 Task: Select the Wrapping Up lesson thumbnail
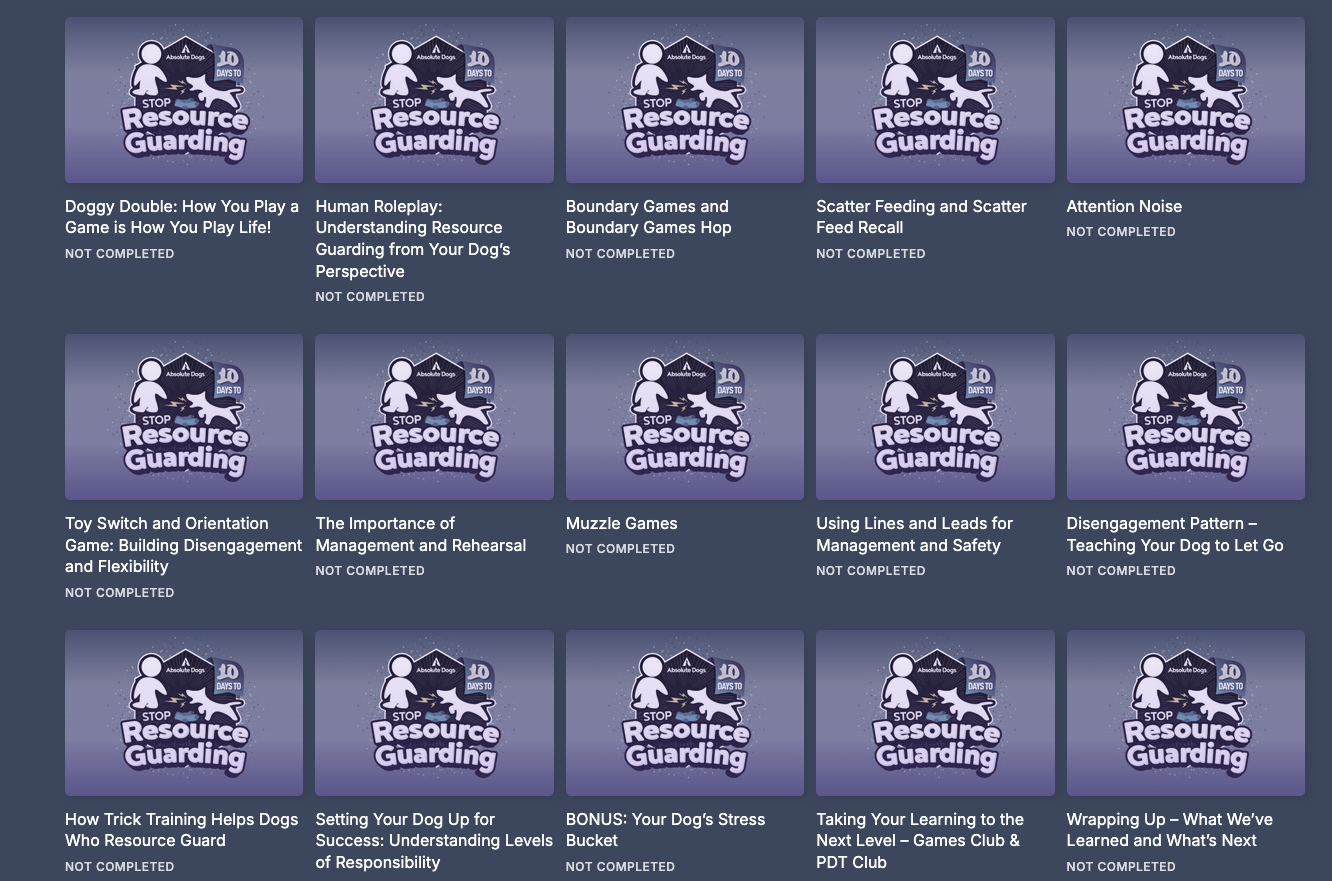coord(1185,712)
